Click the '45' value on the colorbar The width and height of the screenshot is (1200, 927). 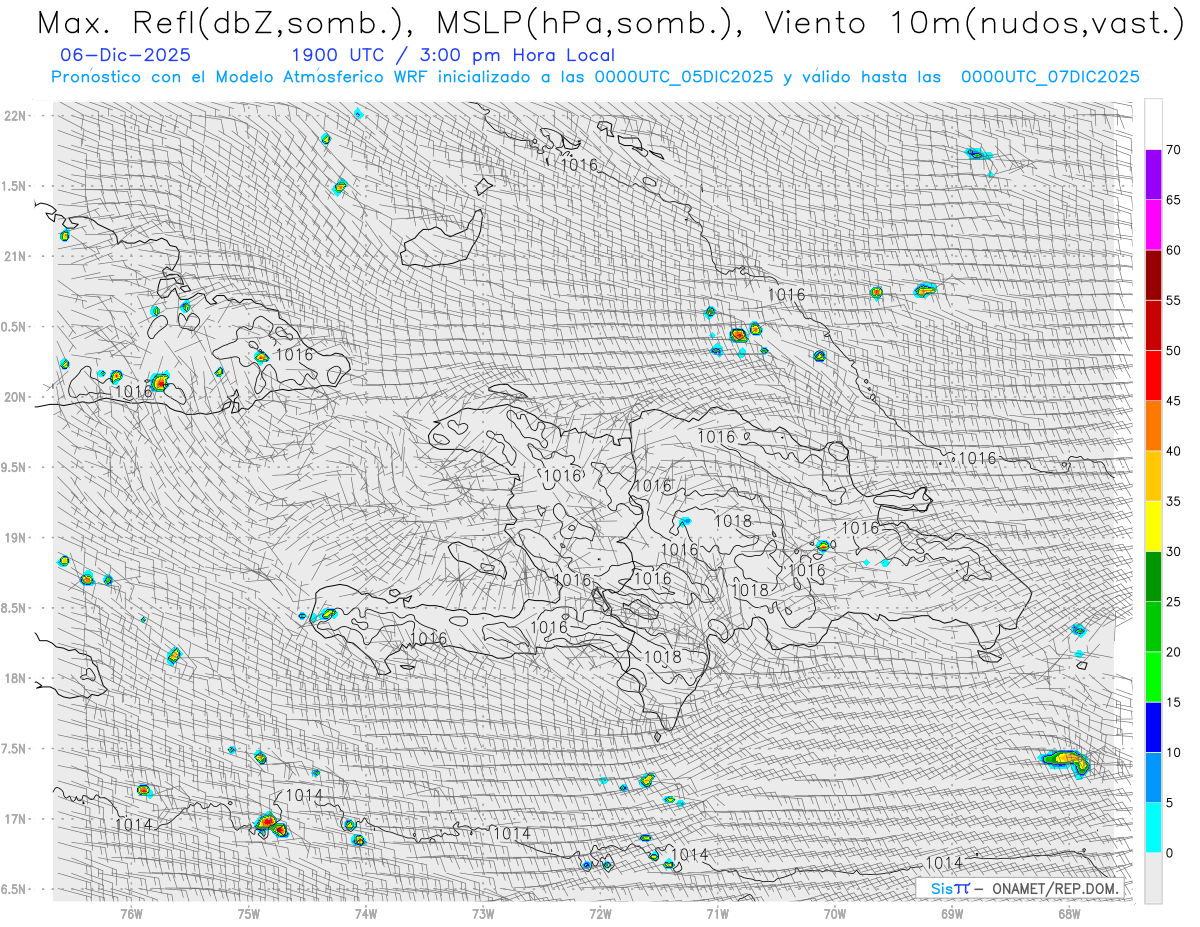[1174, 401]
